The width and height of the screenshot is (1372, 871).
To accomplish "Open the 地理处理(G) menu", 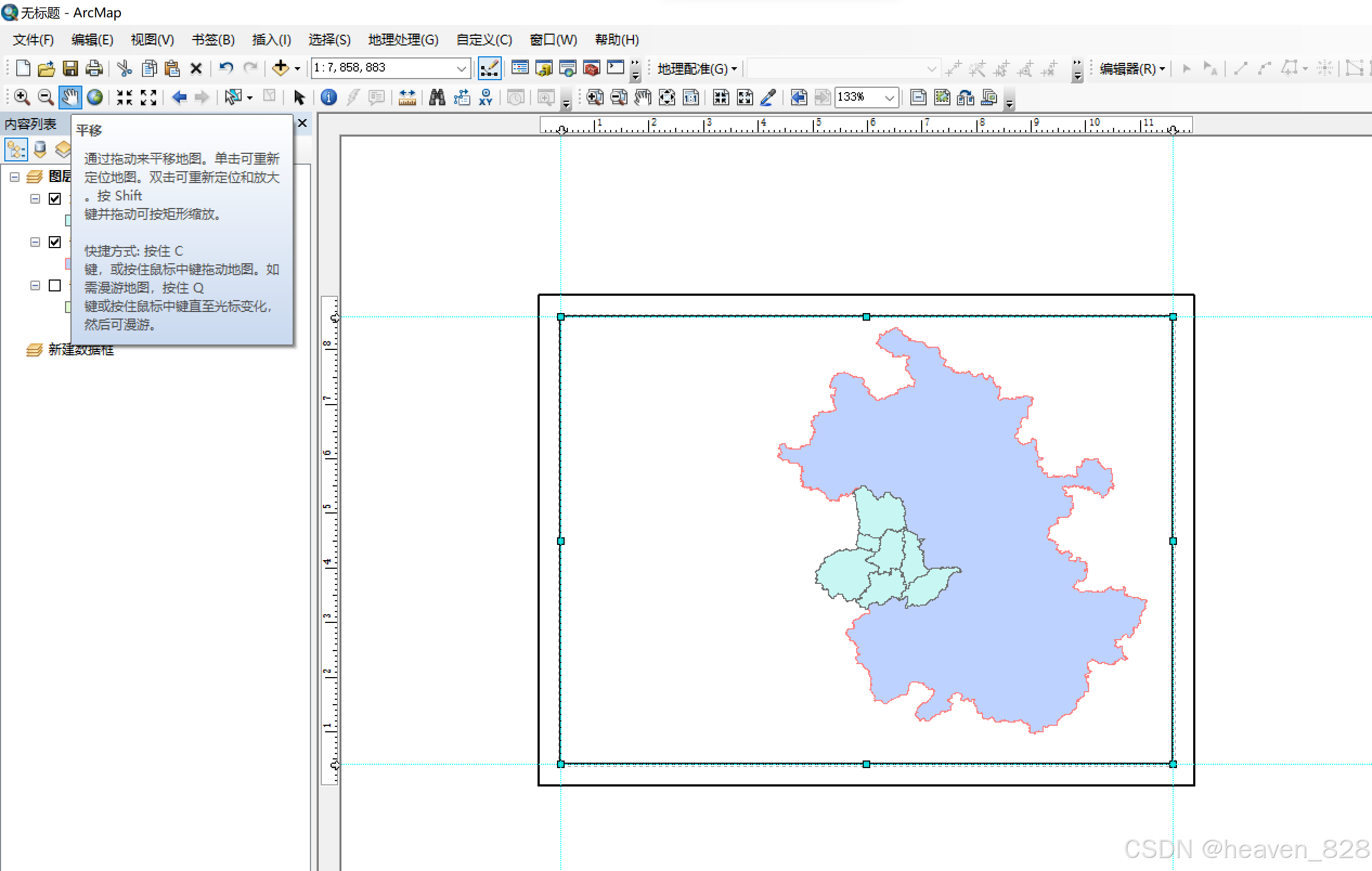I will click(x=403, y=40).
